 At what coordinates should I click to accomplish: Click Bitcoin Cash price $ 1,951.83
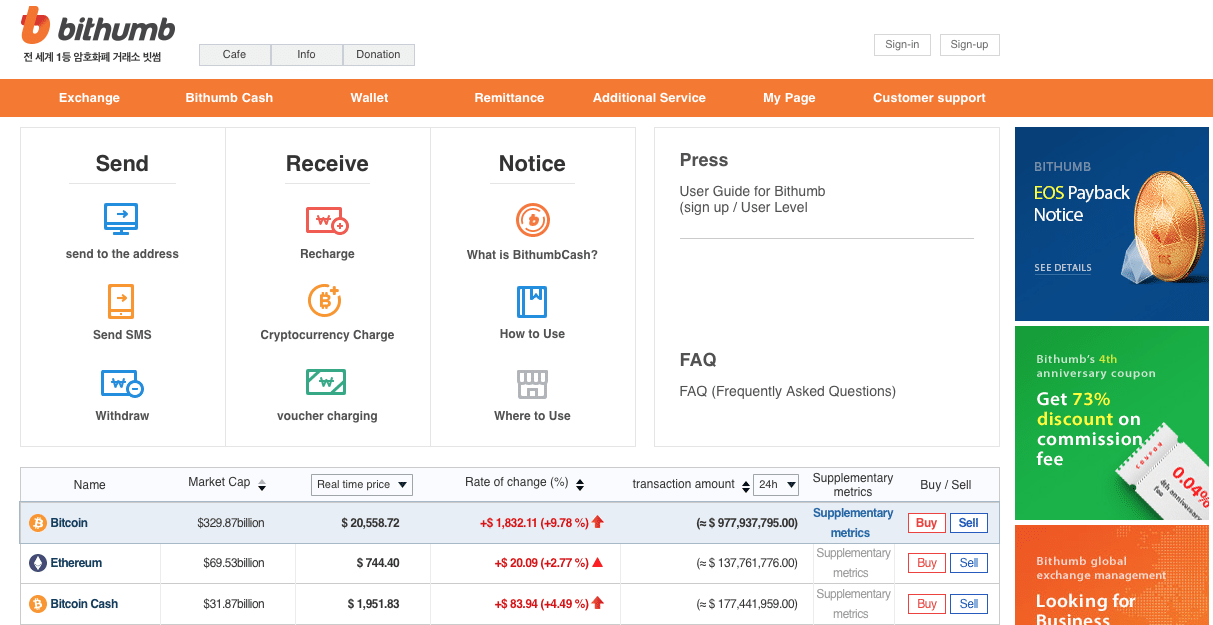click(x=373, y=604)
